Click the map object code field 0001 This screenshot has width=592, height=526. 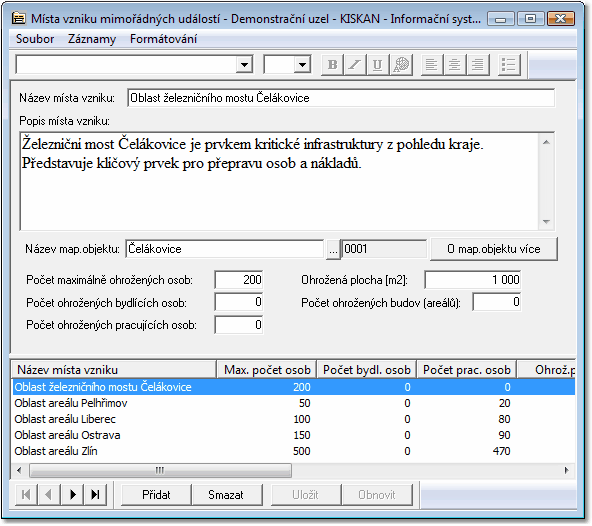[384, 249]
